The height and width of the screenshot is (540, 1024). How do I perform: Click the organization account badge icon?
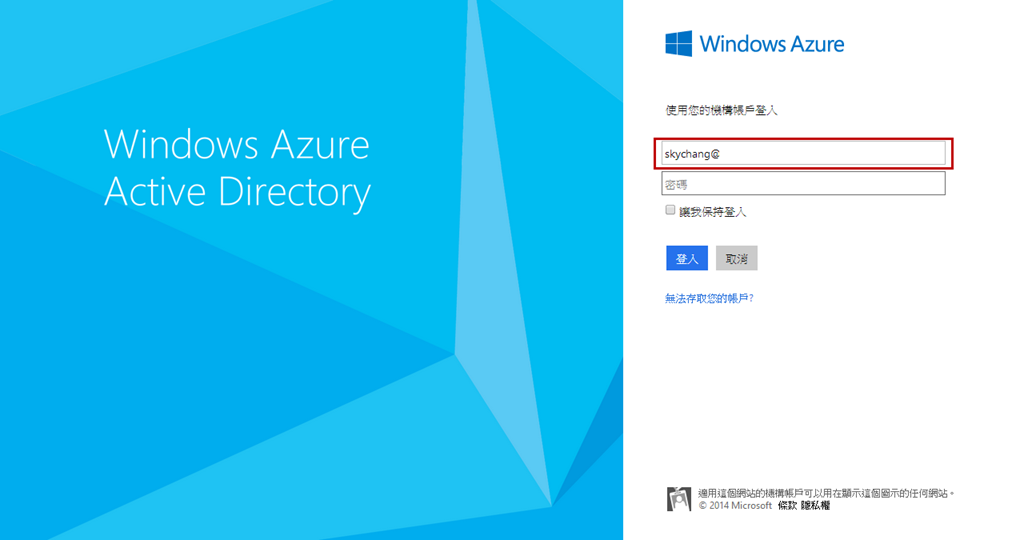click(679, 499)
